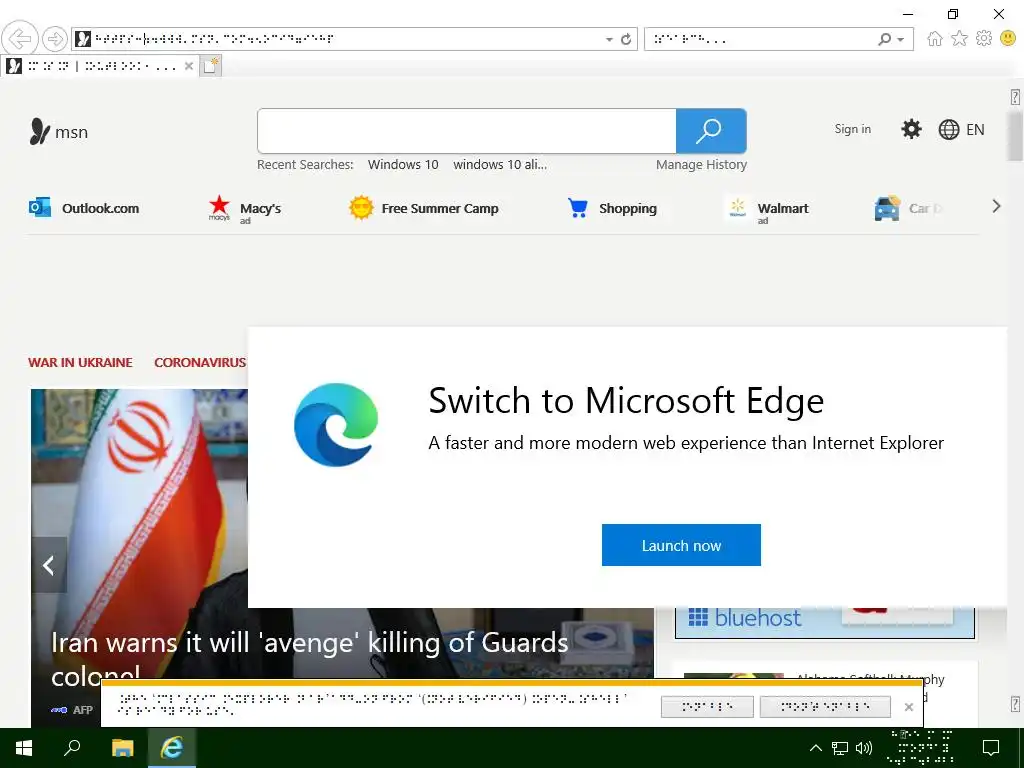The image size is (1024, 768).
Task: Click Manage History link
Action: [x=701, y=165]
